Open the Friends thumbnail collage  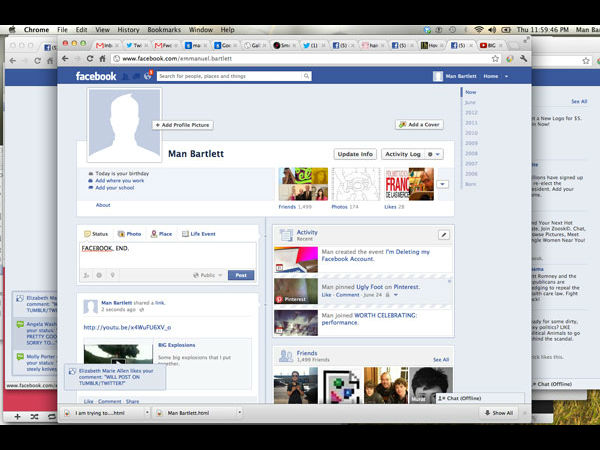click(x=303, y=184)
